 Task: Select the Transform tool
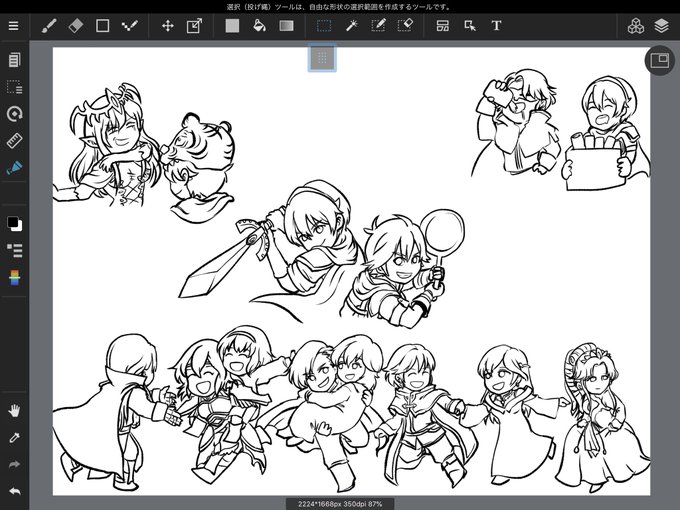pyautogui.click(x=194, y=26)
